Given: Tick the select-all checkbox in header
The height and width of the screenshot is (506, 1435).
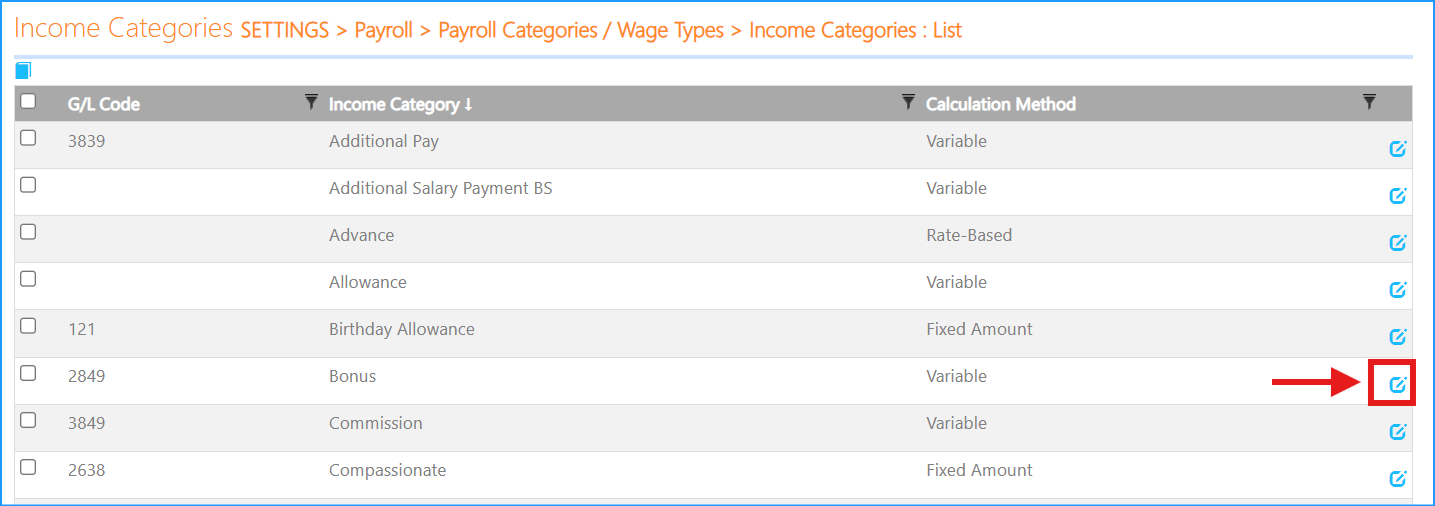Looking at the screenshot, I should click(x=28, y=101).
